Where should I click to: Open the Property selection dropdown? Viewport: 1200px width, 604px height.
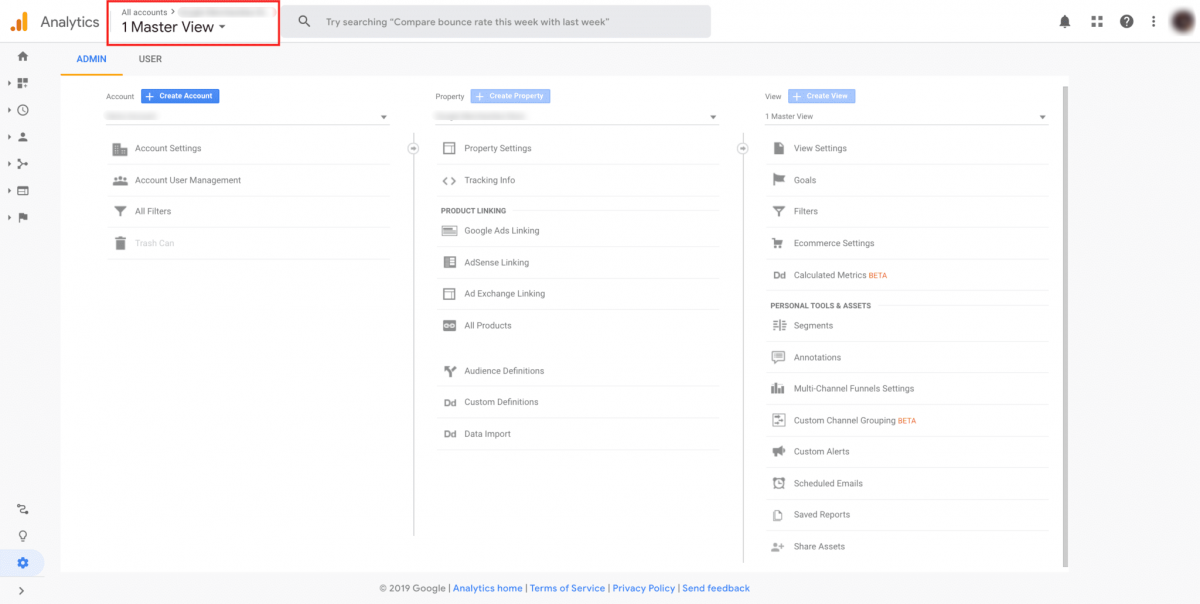[576, 117]
